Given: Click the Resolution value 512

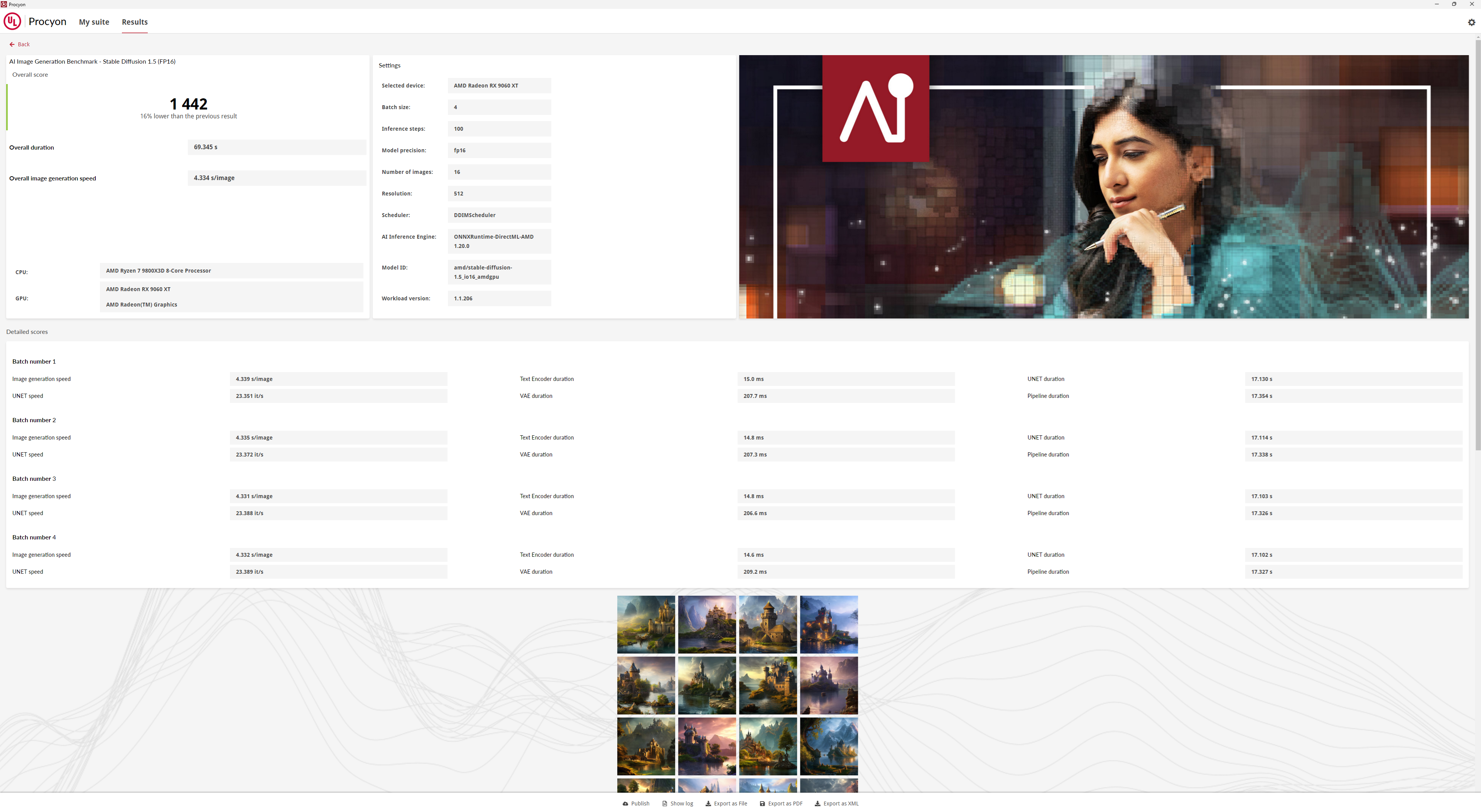Looking at the screenshot, I should pos(499,194).
